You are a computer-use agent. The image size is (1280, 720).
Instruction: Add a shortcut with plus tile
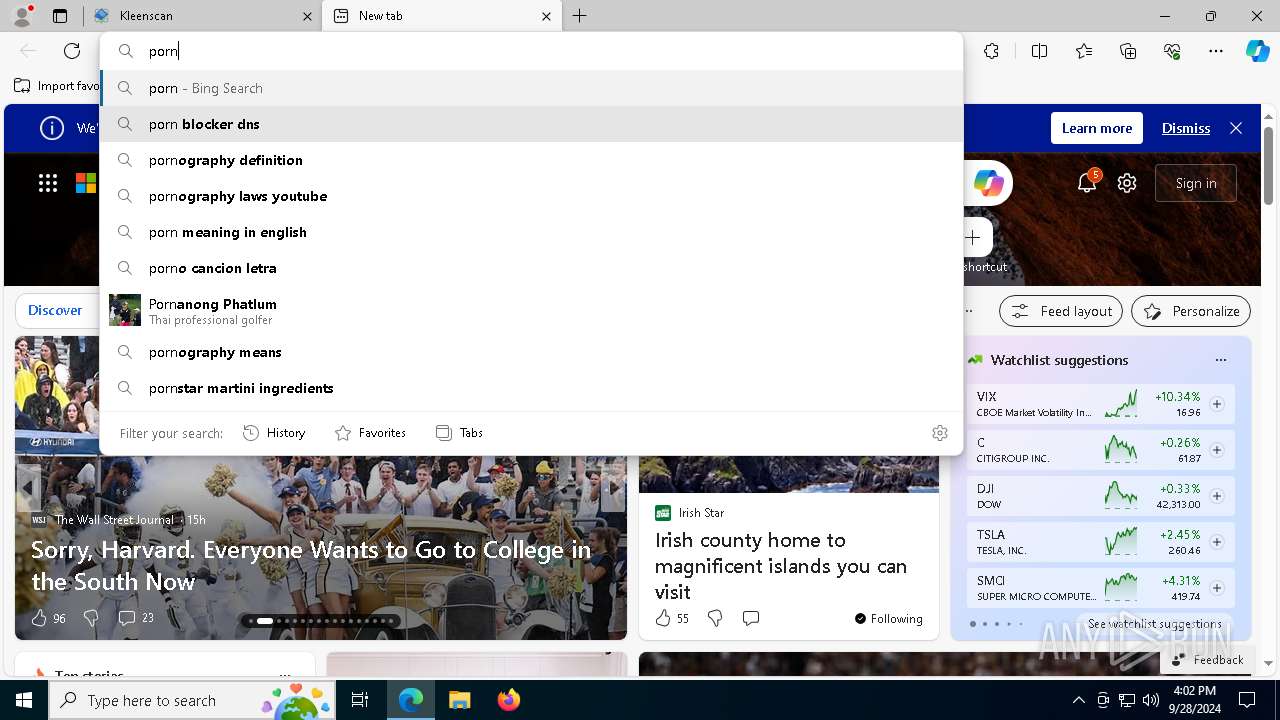click(x=974, y=238)
